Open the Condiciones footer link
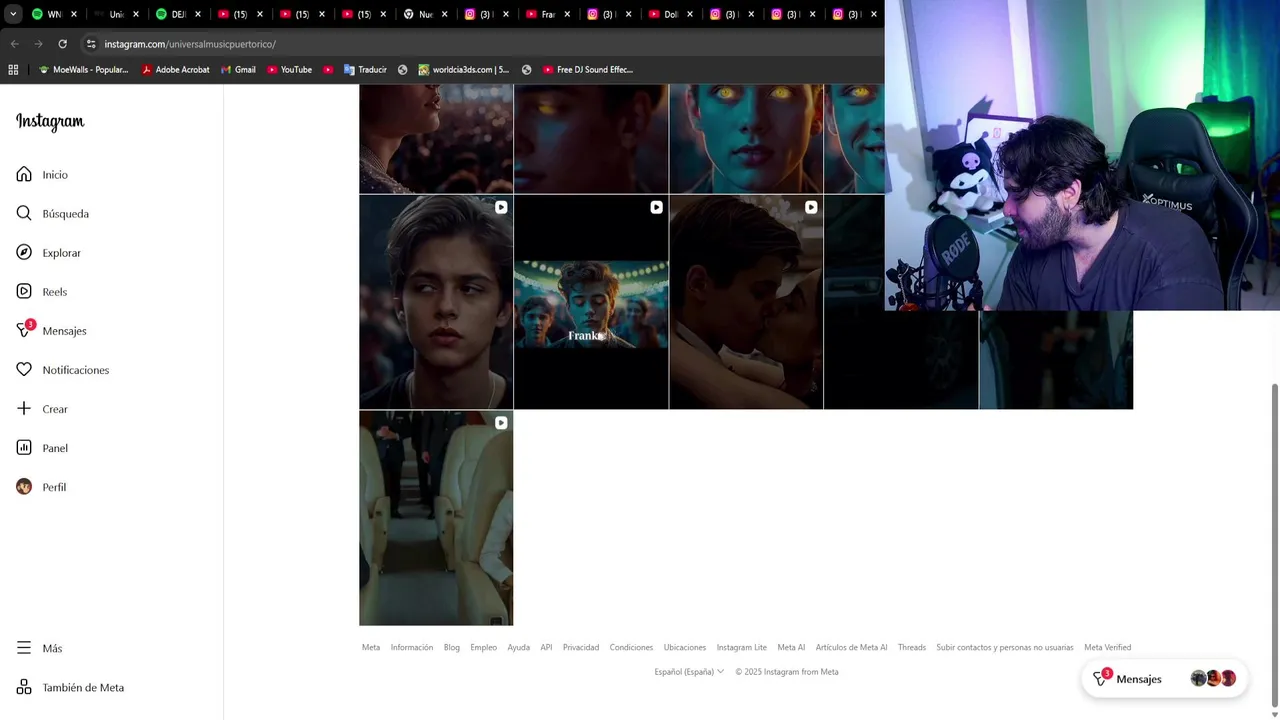The height and width of the screenshot is (720, 1280). 631,647
